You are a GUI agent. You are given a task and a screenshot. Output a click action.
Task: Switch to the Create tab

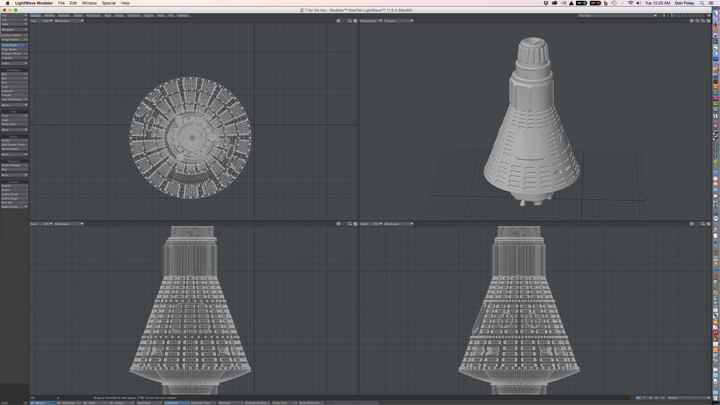point(36,16)
